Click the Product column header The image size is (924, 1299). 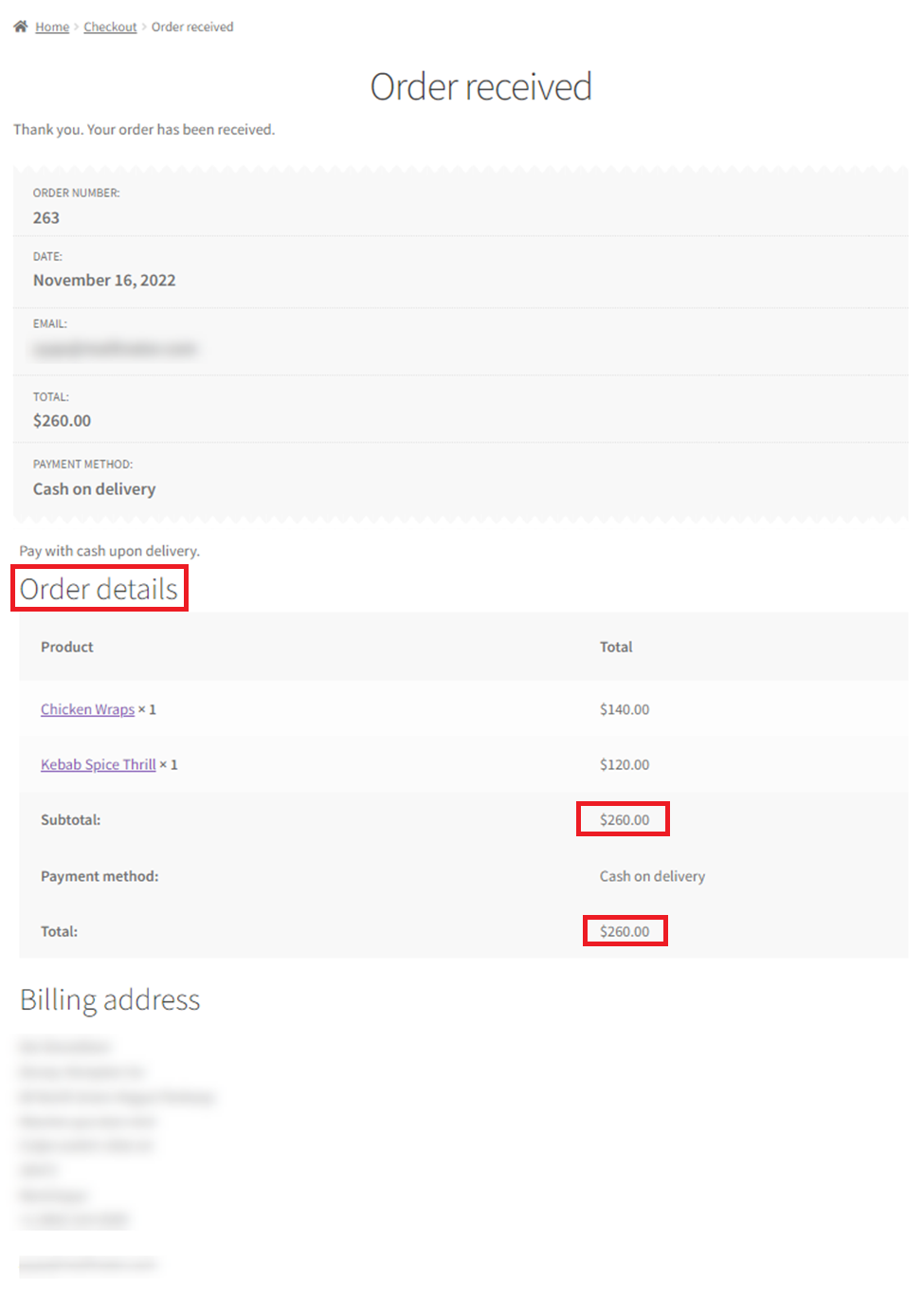point(67,647)
